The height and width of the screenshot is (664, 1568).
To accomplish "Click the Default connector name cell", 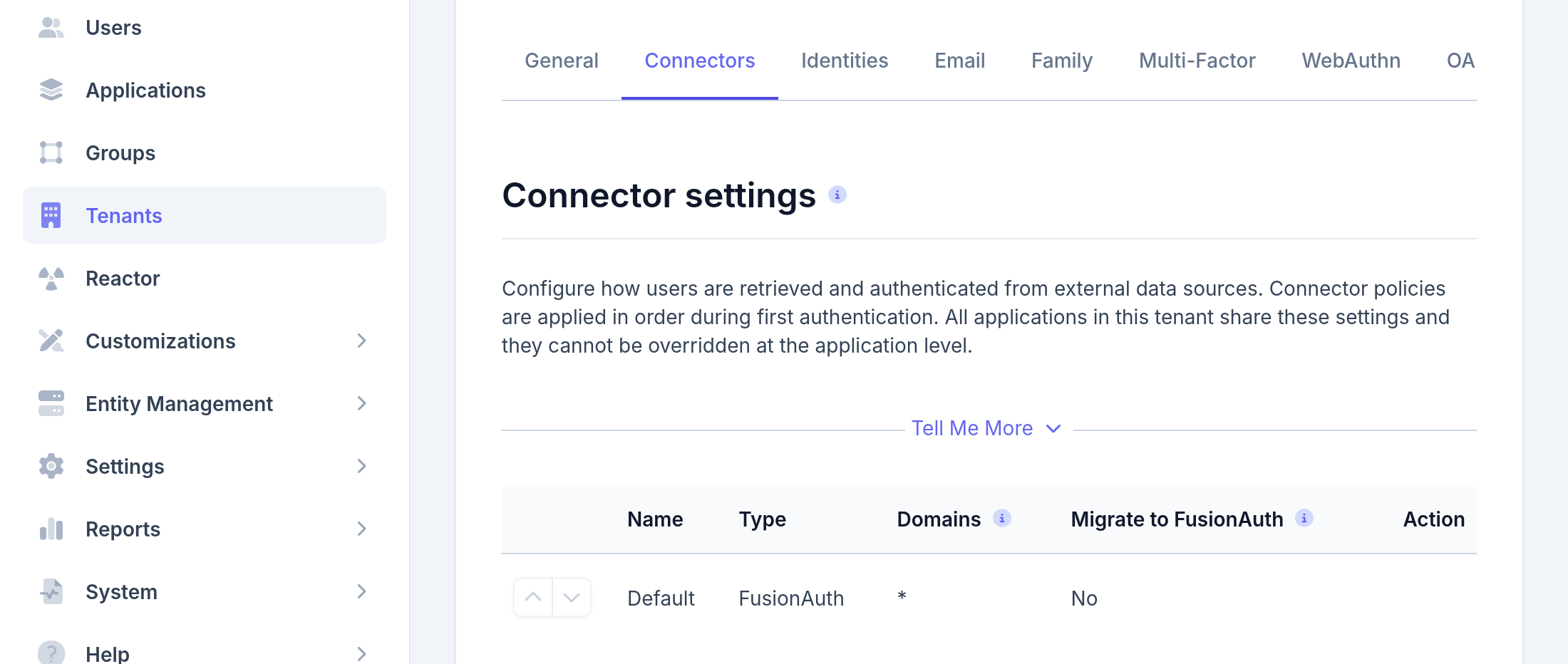I will tap(661, 598).
